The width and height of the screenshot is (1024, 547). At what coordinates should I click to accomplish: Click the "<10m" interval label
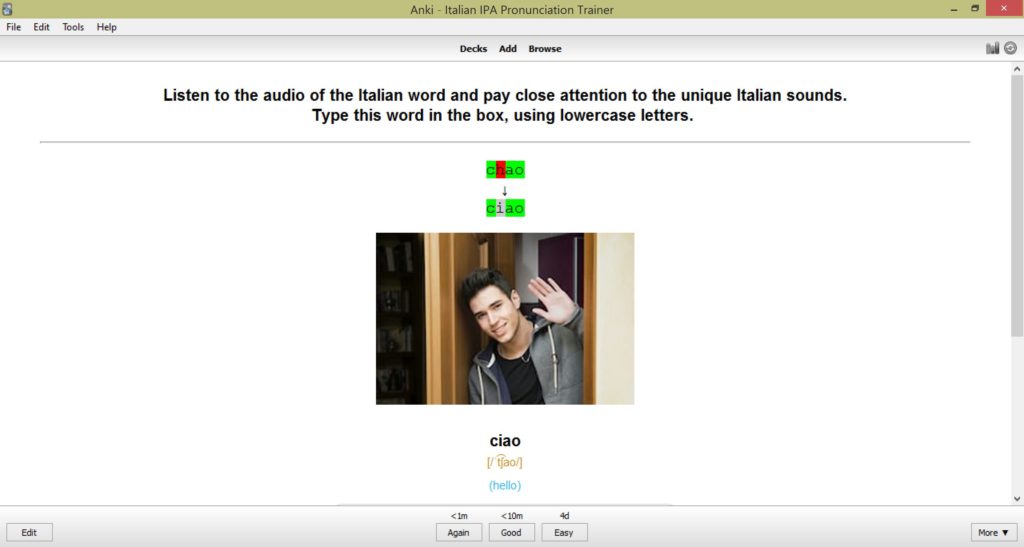[511, 516]
